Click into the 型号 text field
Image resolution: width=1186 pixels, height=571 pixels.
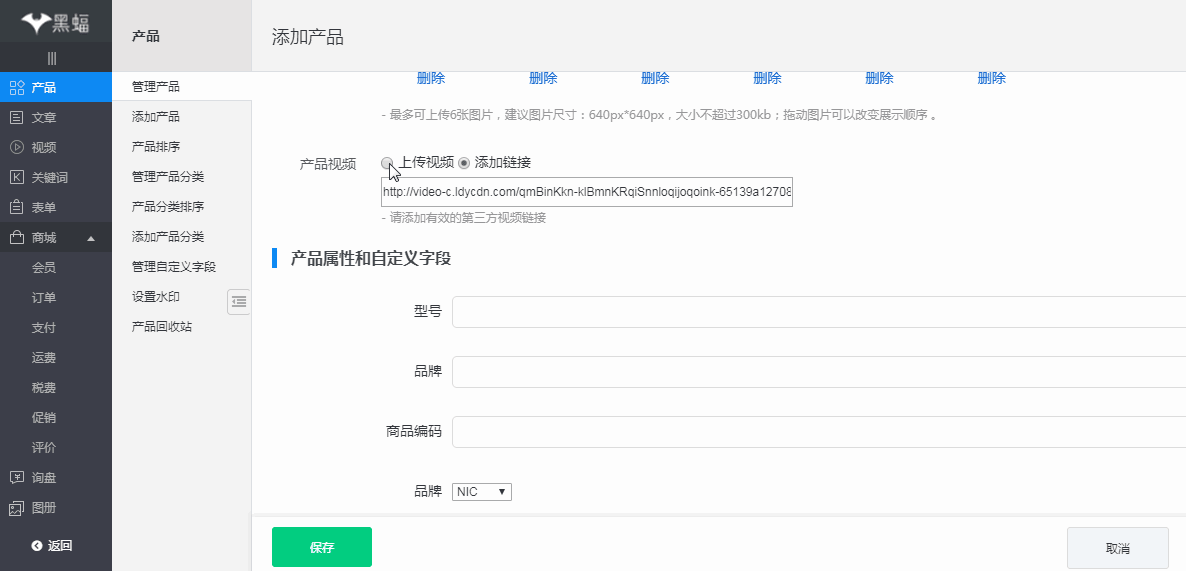[818, 312]
